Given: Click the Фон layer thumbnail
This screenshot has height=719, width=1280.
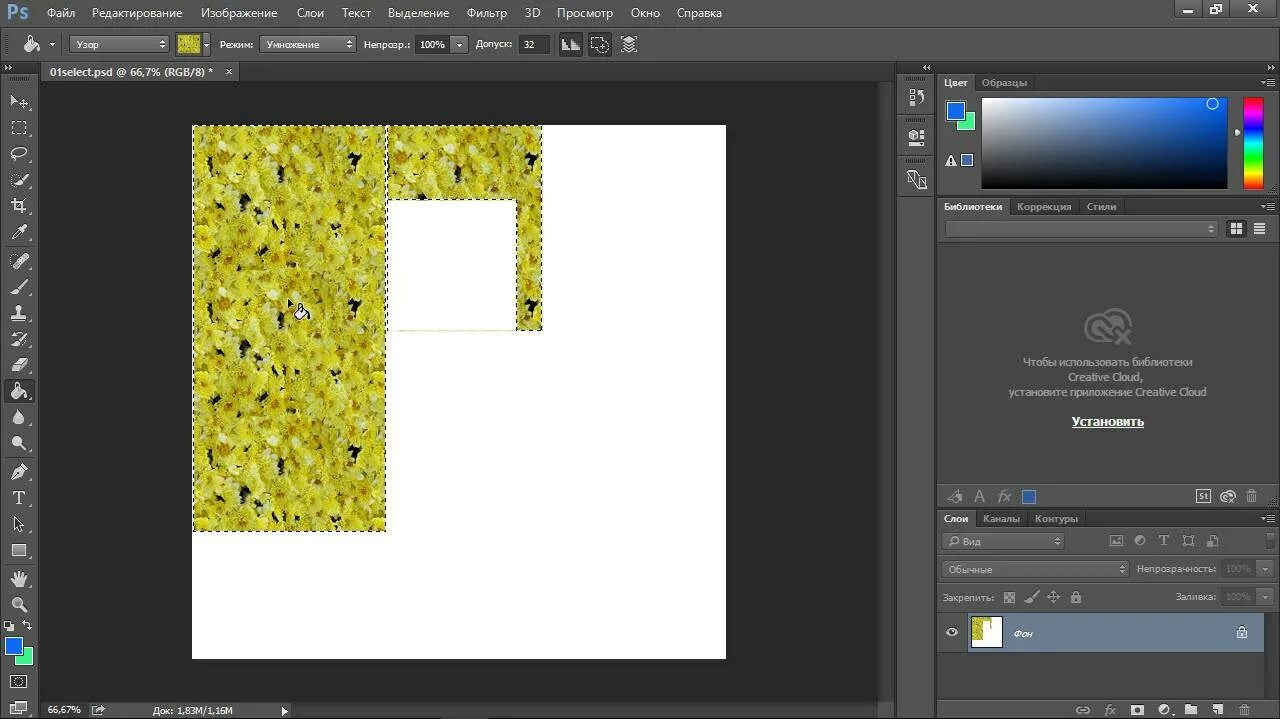Looking at the screenshot, I should tap(986, 632).
